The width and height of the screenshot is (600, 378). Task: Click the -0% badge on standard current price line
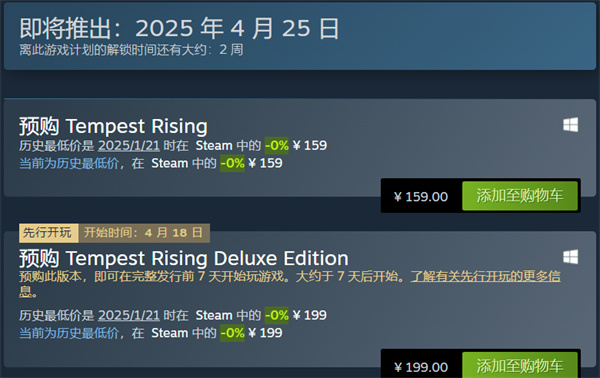(x=232, y=163)
